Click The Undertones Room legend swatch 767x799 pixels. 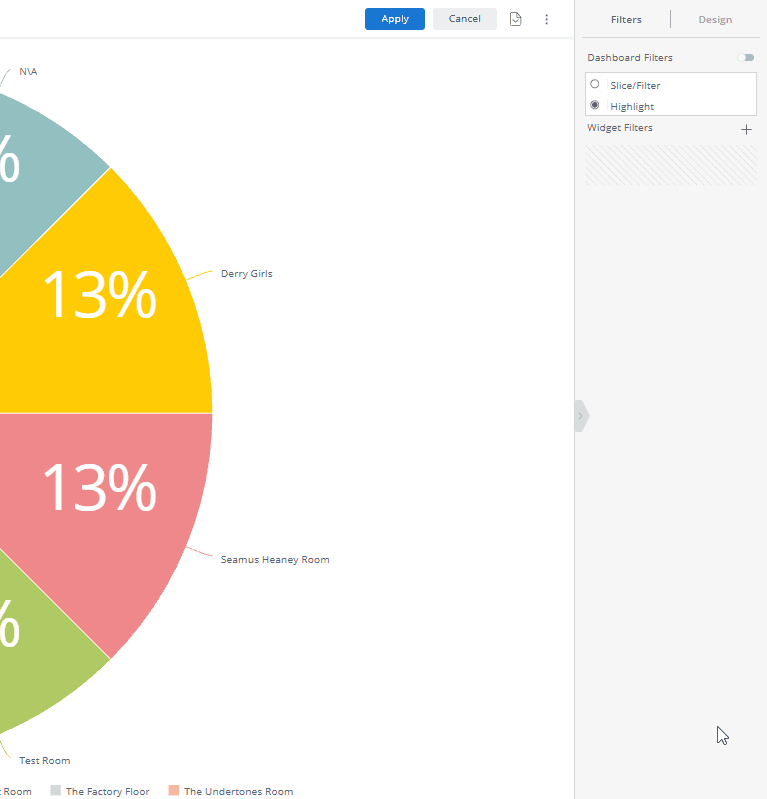174,791
